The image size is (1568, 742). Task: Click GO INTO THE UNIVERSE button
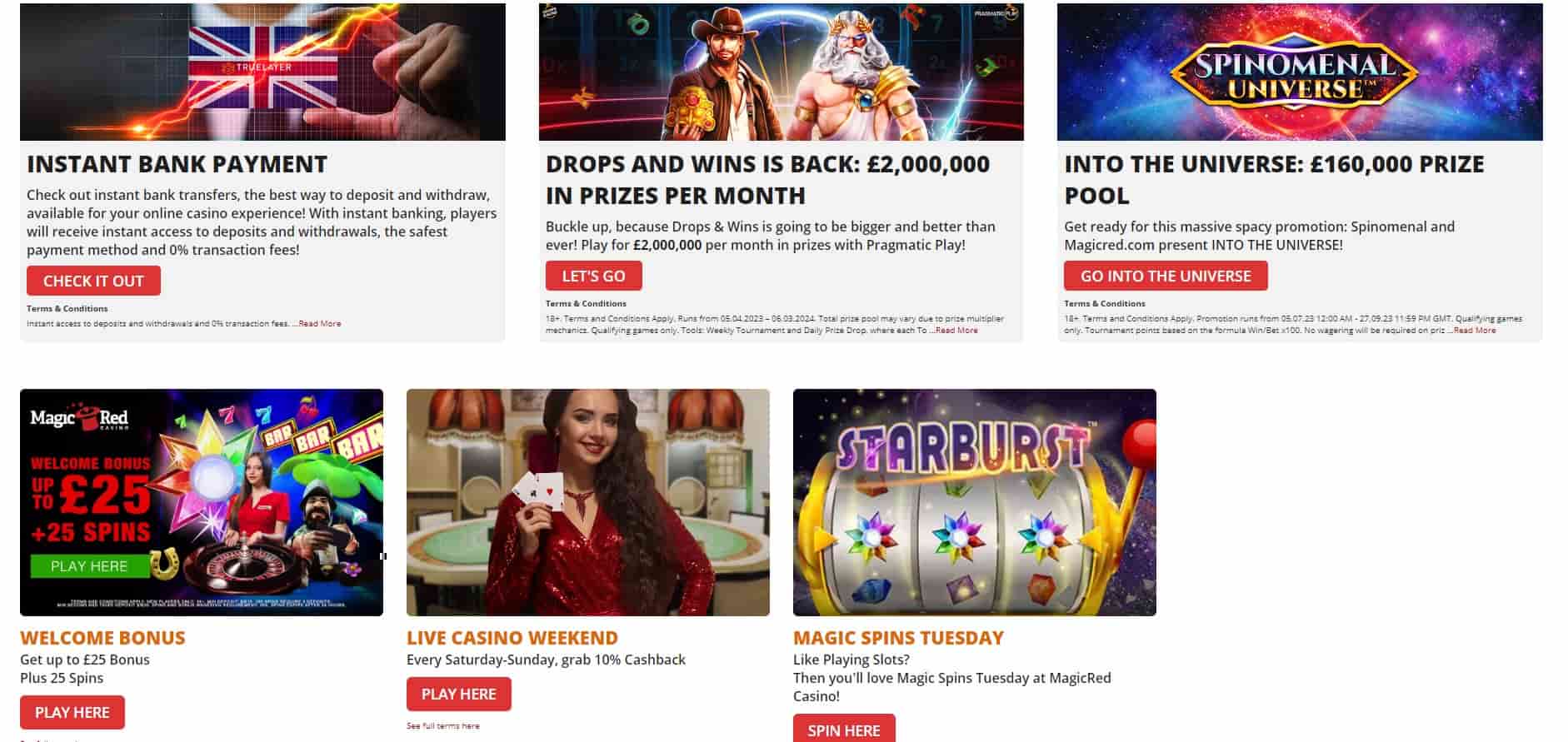coord(1166,276)
